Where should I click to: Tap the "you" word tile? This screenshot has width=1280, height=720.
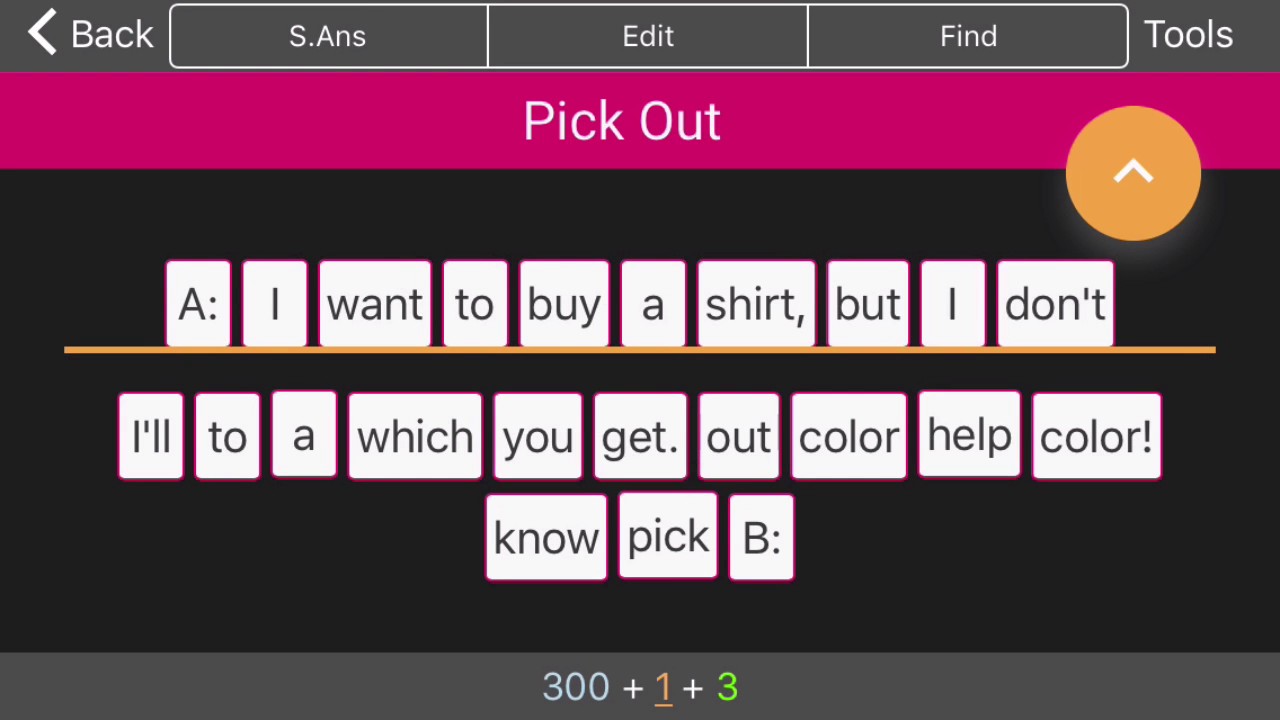pyautogui.click(x=538, y=437)
